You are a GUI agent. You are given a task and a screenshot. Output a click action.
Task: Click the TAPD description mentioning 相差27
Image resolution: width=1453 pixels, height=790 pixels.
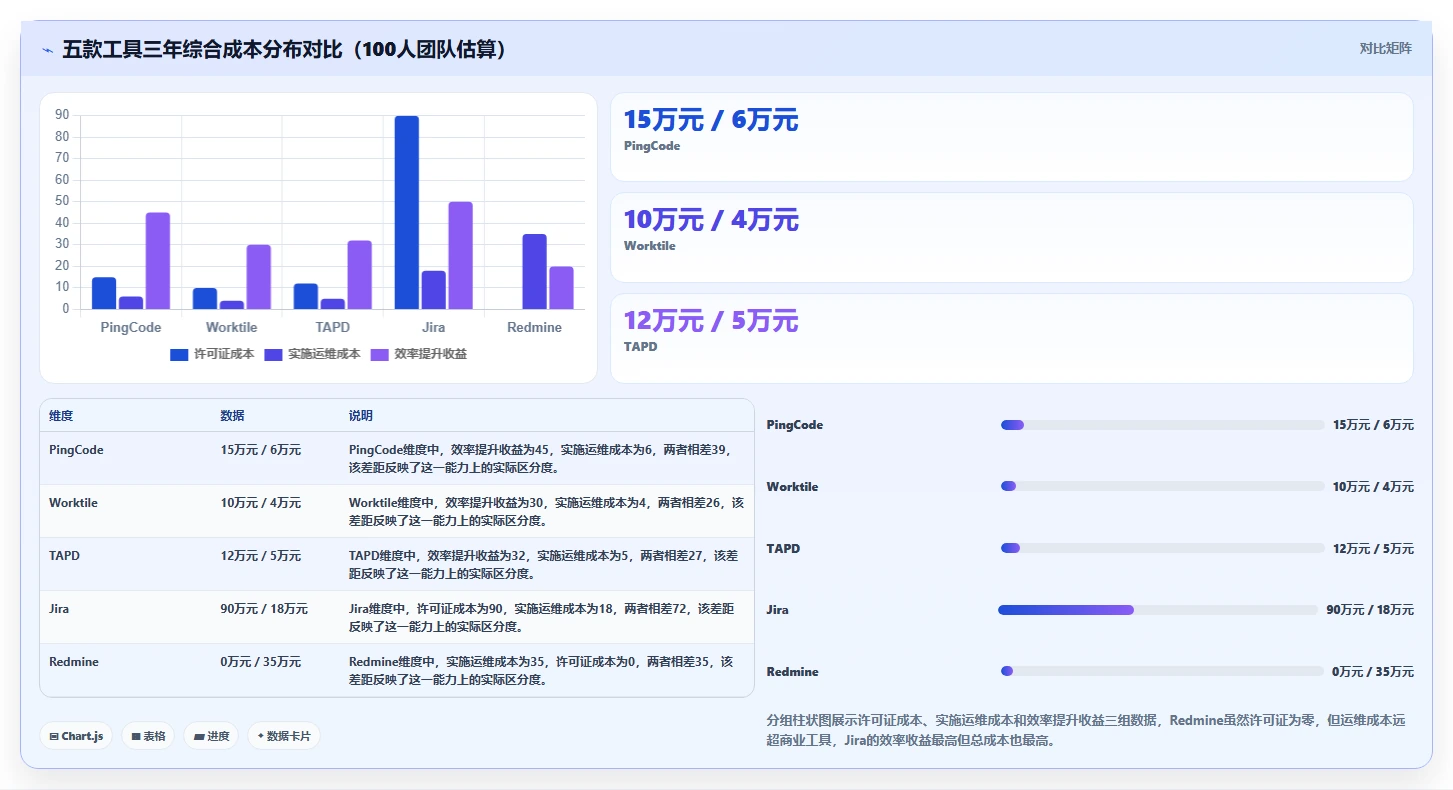pyautogui.click(x=543, y=564)
